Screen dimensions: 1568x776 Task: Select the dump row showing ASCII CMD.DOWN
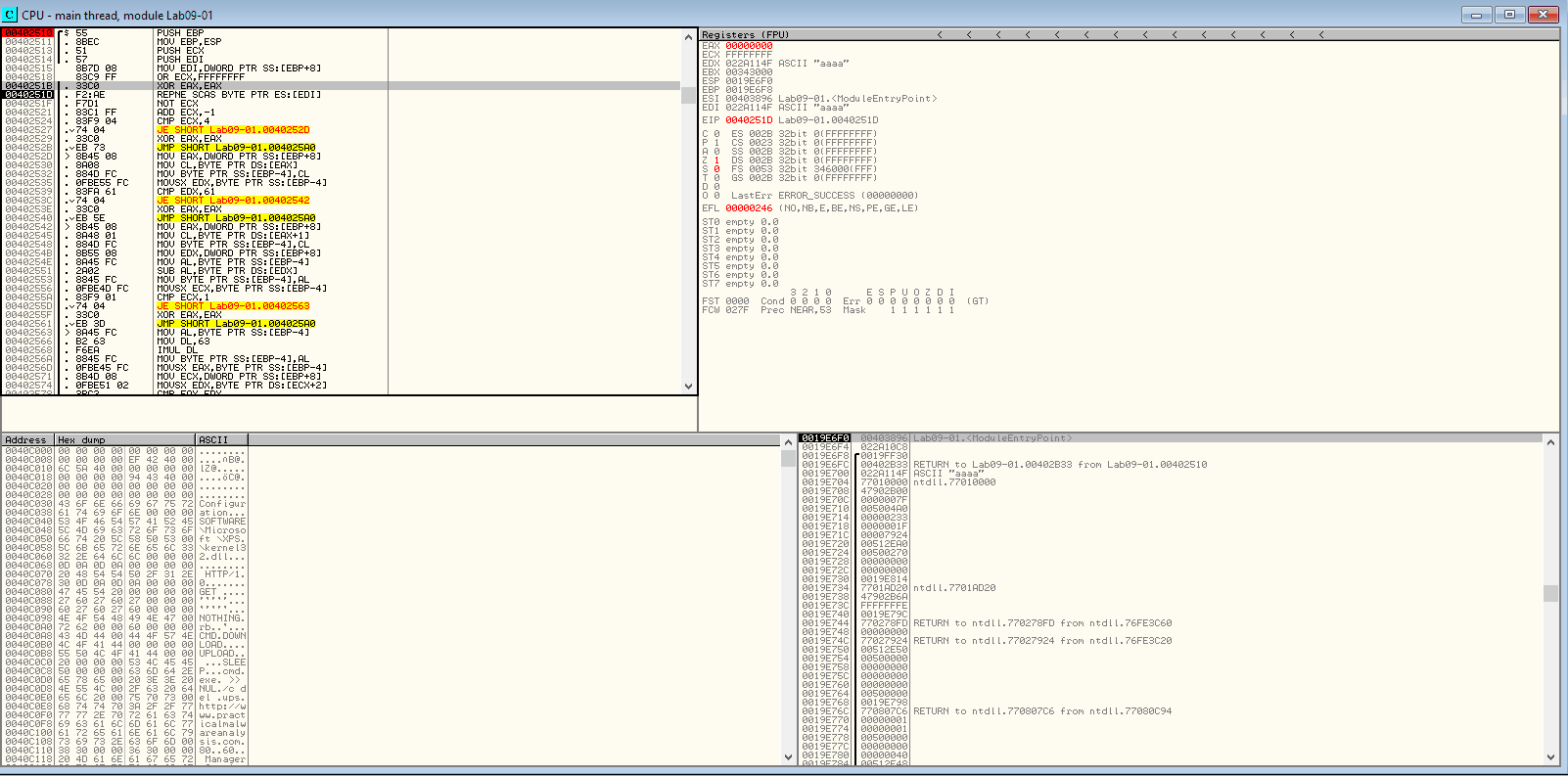click(x=124, y=636)
